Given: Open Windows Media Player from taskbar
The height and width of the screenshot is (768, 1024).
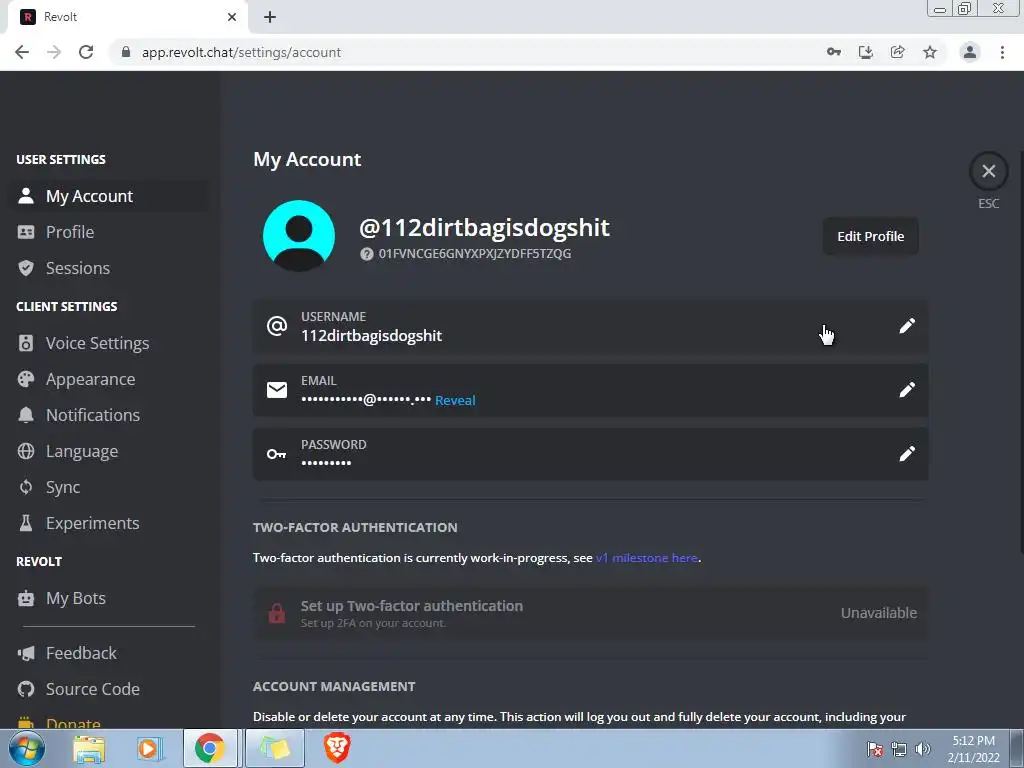Looking at the screenshot, I should pyautogui.click(x=150, y=748).
